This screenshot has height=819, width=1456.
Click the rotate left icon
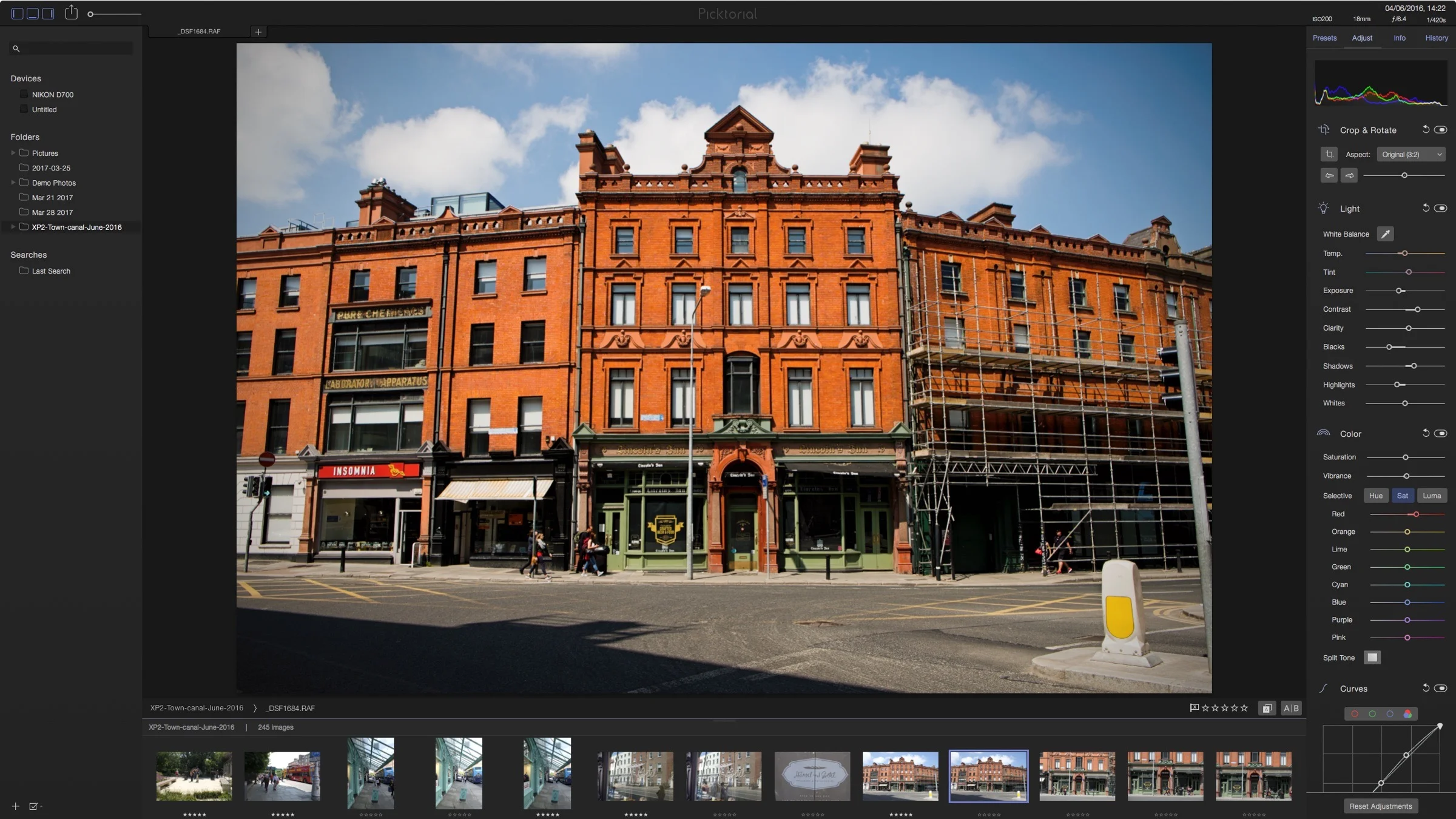(1329, 175)
